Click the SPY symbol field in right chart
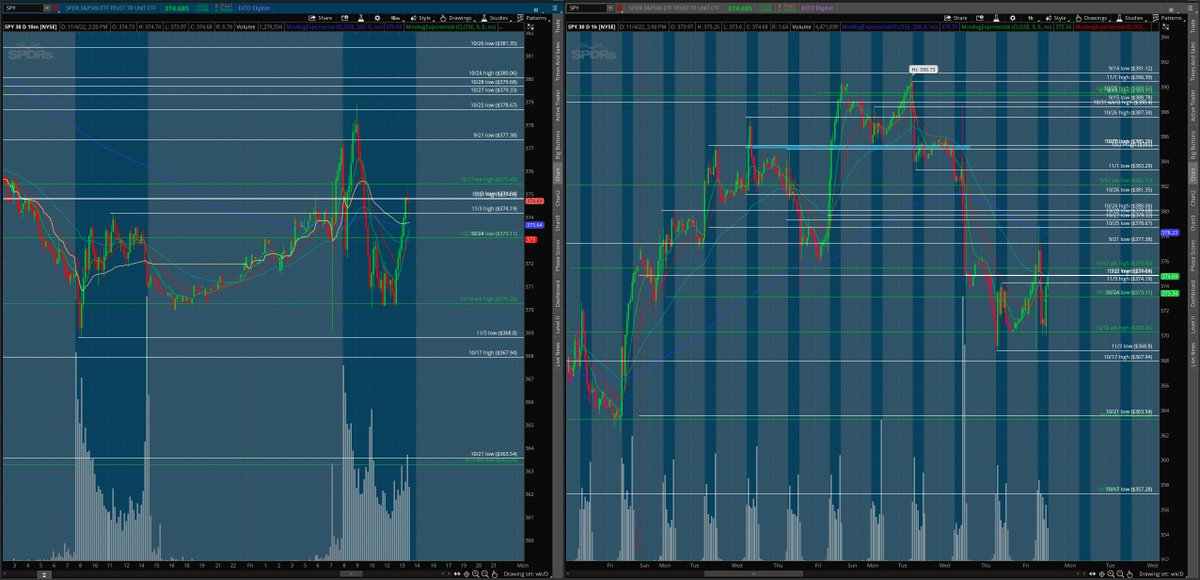 tap(586, 8)
